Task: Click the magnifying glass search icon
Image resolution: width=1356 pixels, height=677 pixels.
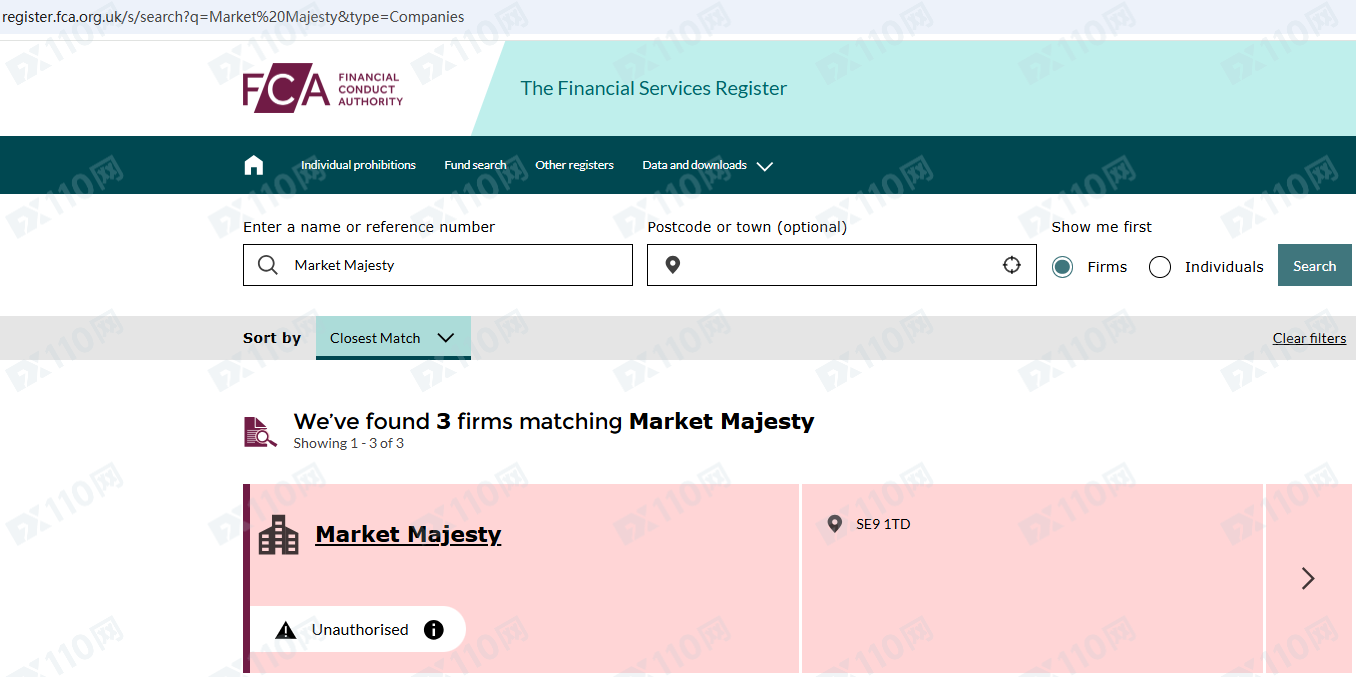Action: [x=268, y=265]
